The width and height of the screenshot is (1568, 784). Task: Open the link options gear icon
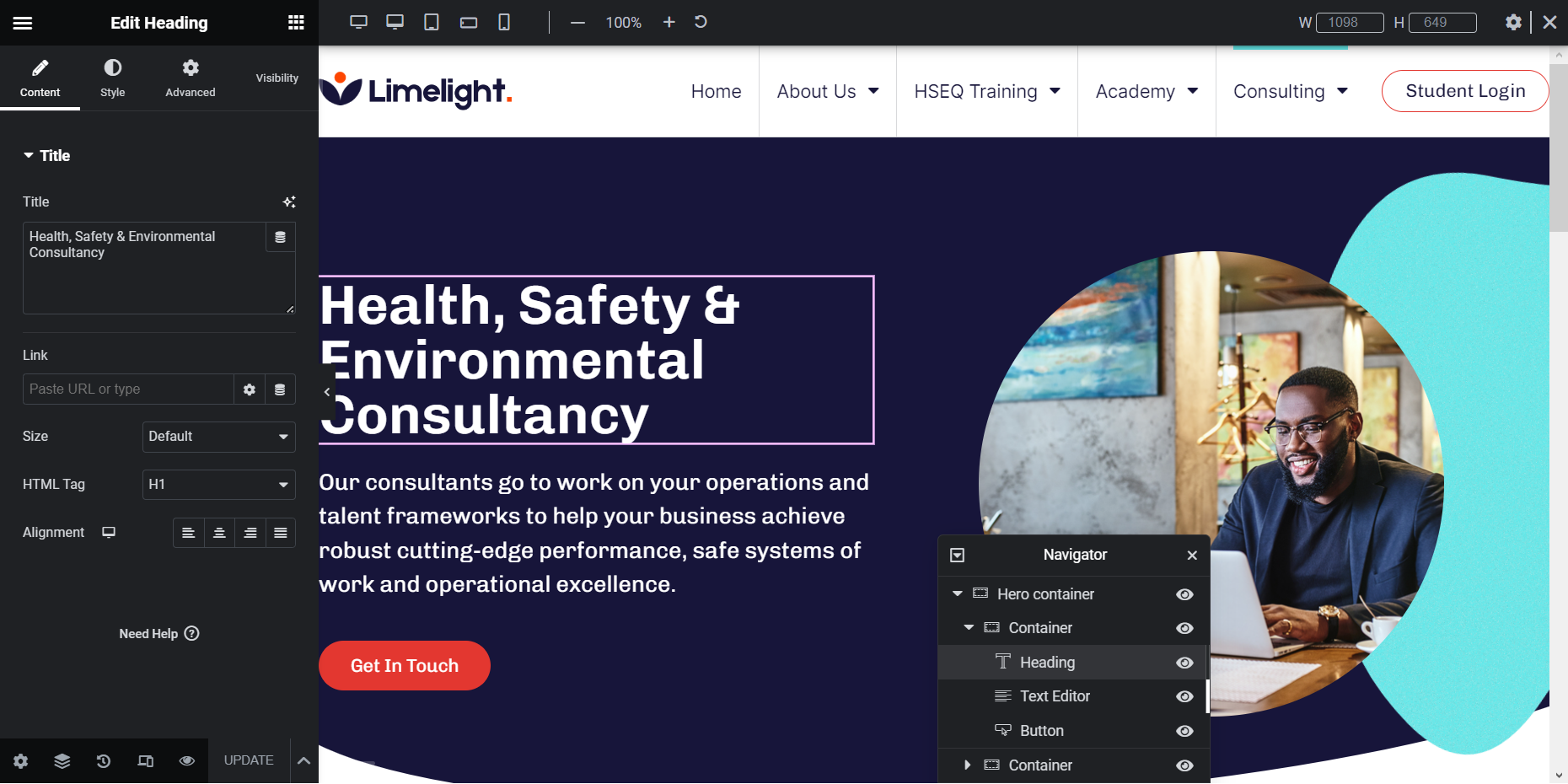coord(250,389)
